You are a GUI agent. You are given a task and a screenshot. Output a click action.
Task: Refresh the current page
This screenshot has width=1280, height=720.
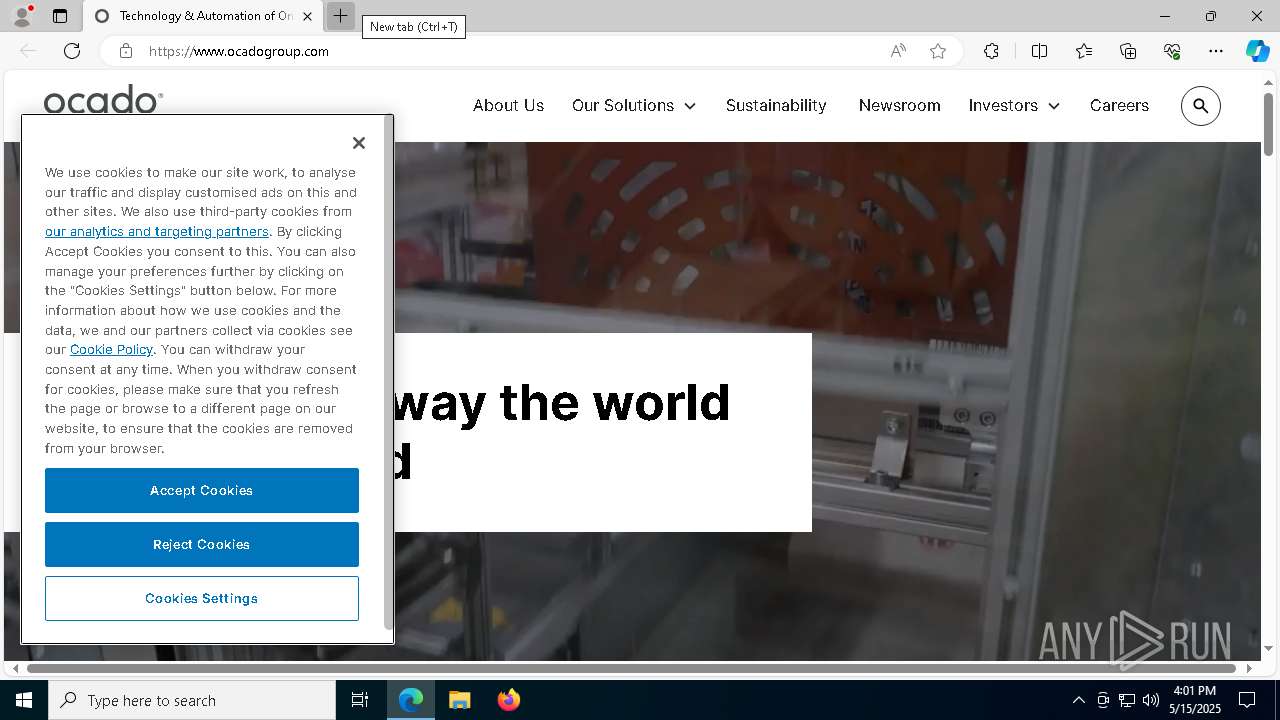click(72, 51)
